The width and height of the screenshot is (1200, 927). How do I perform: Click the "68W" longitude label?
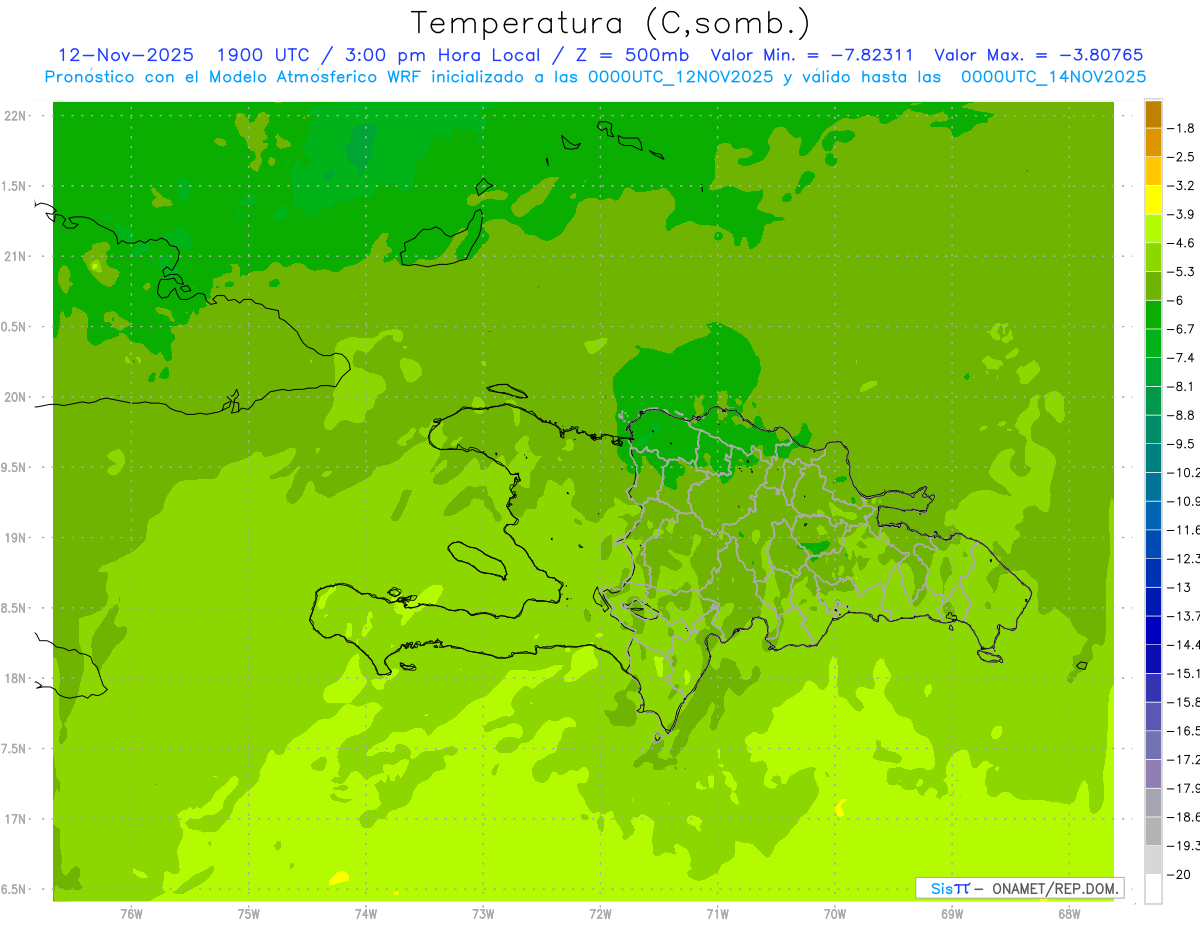point(1069,913)
